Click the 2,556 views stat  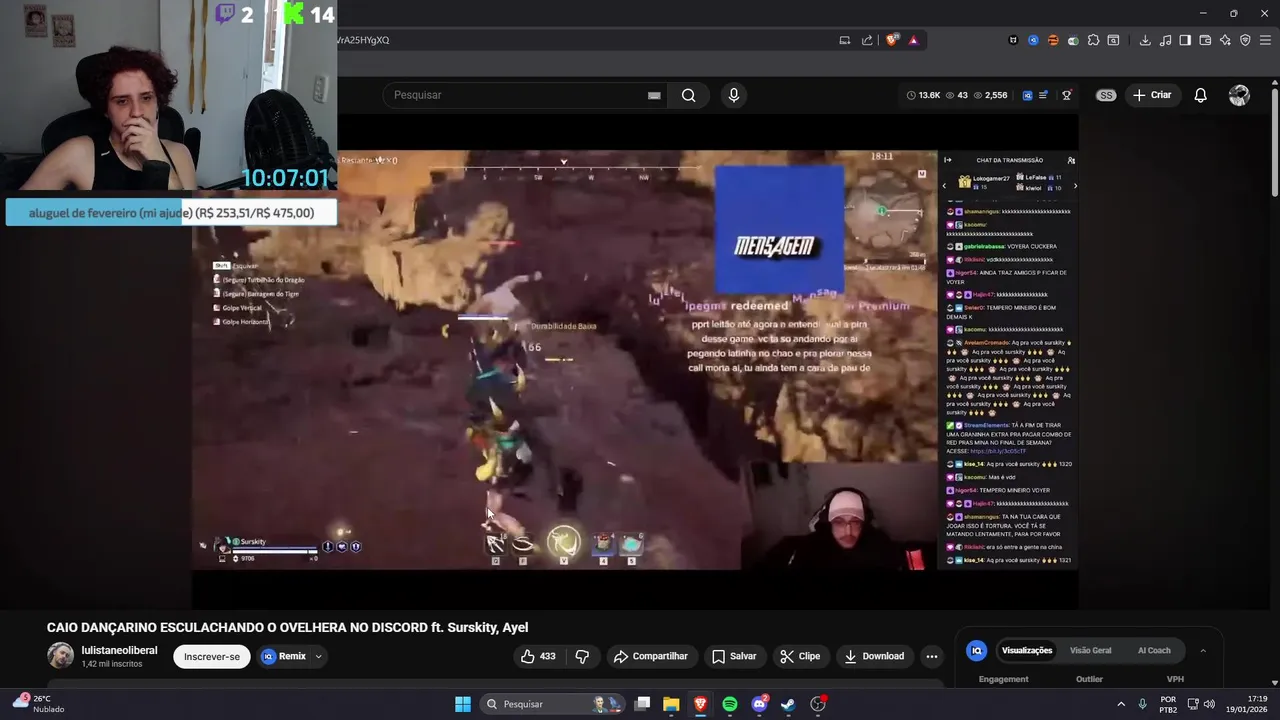click(990, 95)
